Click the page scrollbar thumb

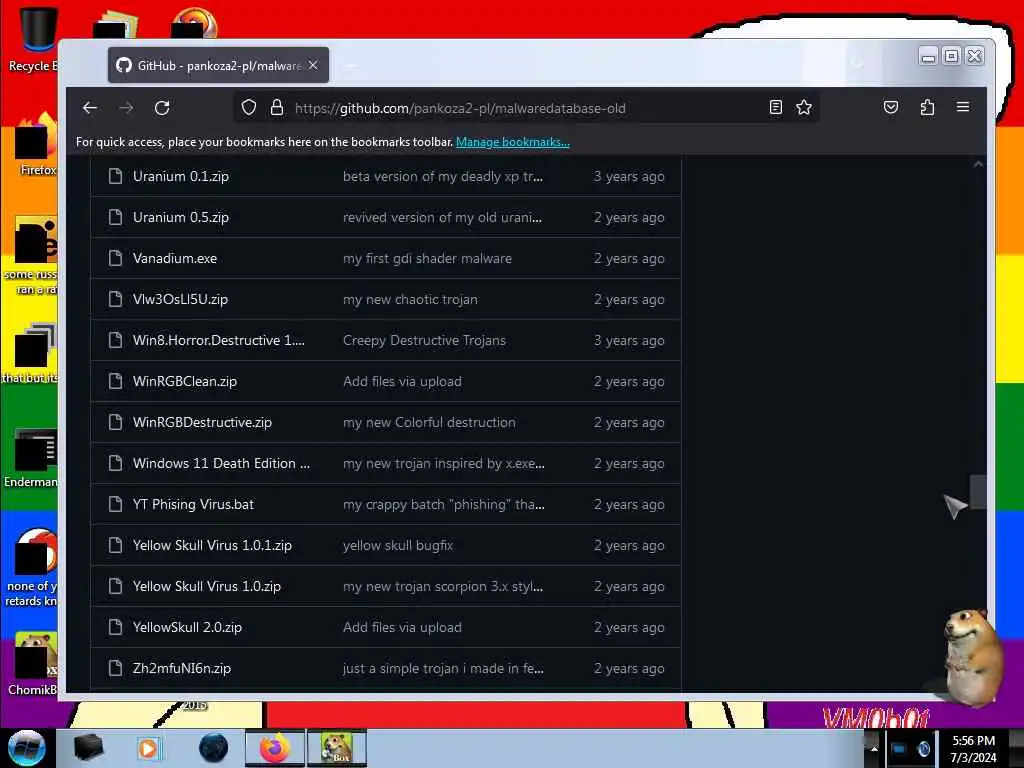[x=978, y=491]
